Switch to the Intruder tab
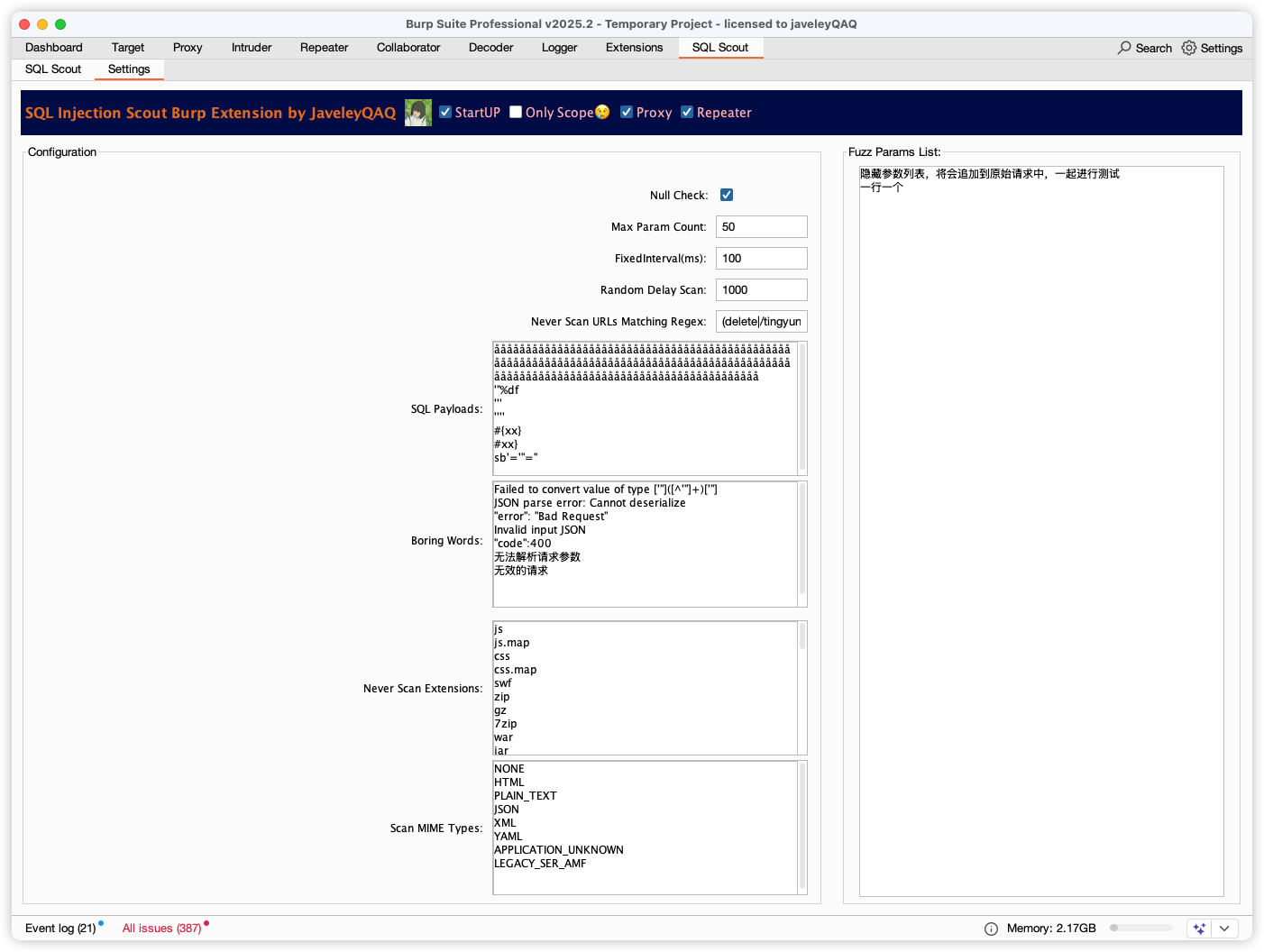1264x952 pixels. tap(252, 48)
